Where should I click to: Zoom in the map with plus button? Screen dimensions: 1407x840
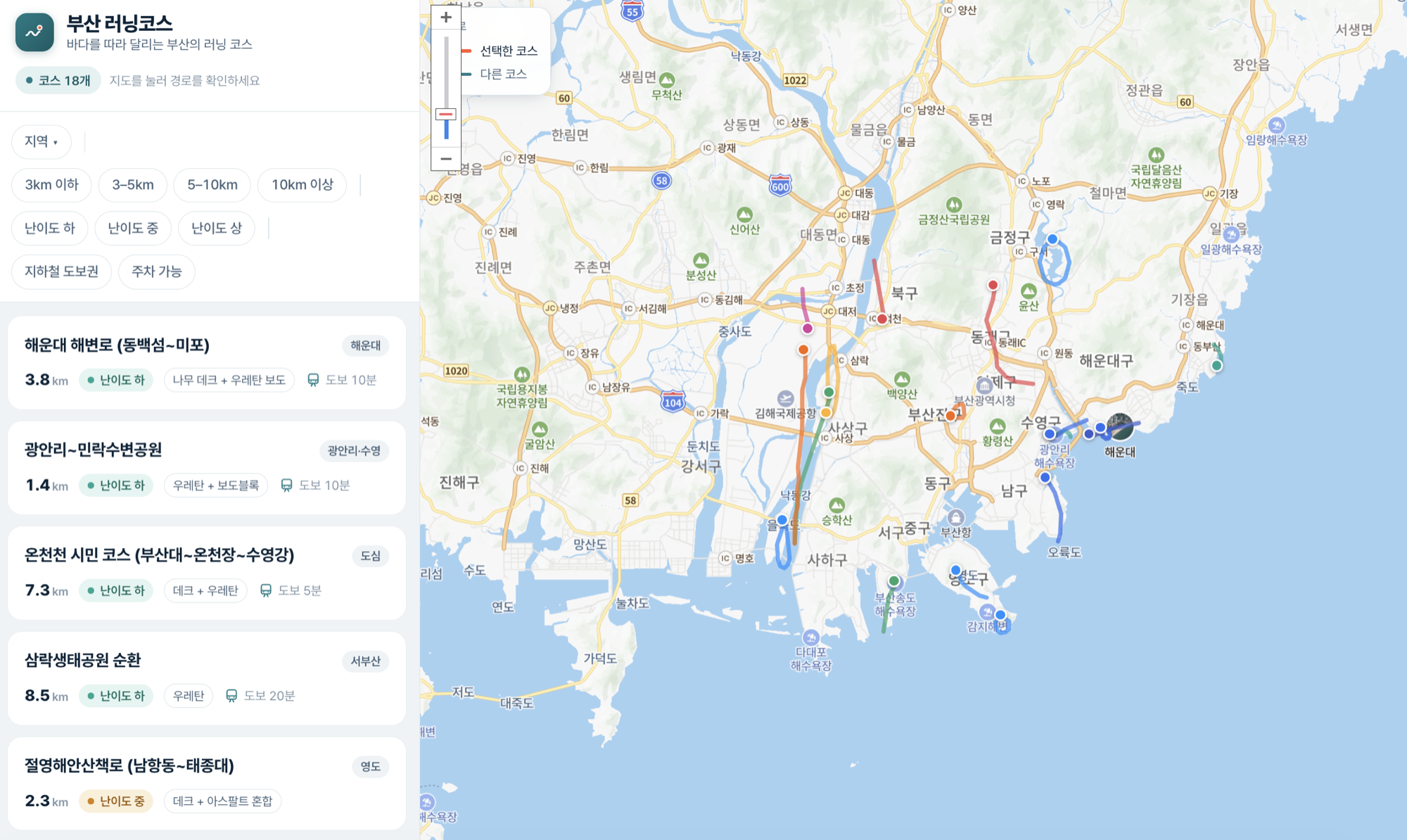coord(445,18)
